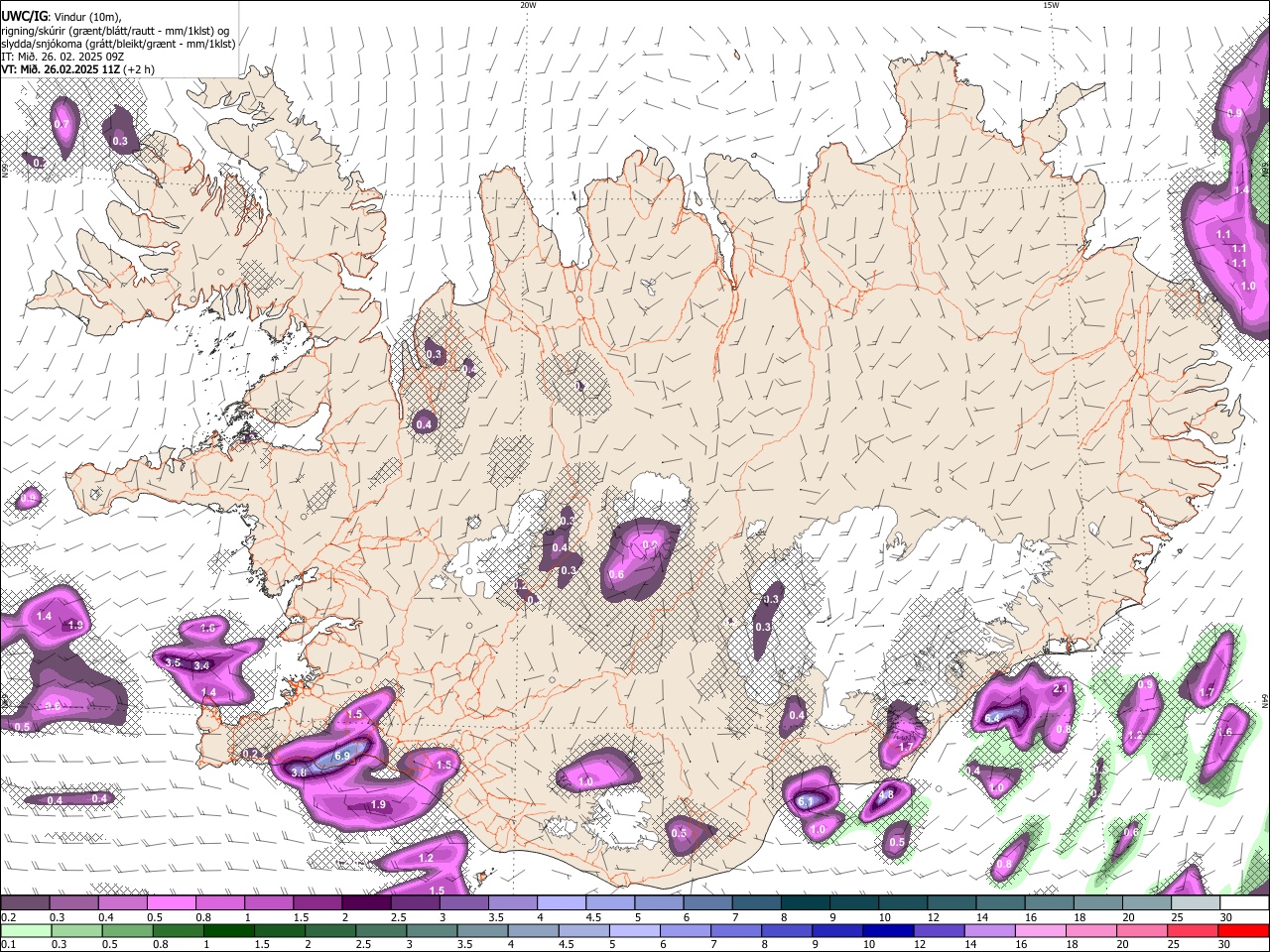Image resolution: width=1270 pixels, height=952 pixels.
Task: Click the rigning/skúrir description line
Action: click(114, 31)
